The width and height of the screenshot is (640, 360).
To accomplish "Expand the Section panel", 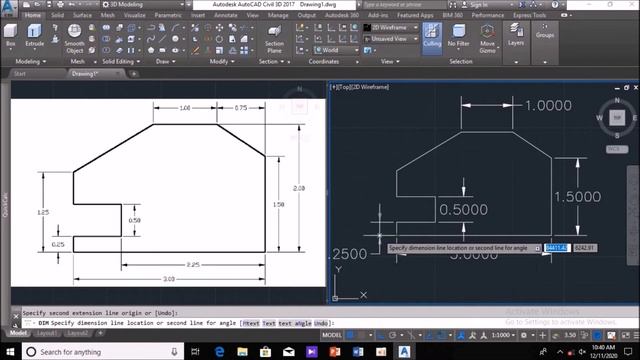I will click(271, 61).
